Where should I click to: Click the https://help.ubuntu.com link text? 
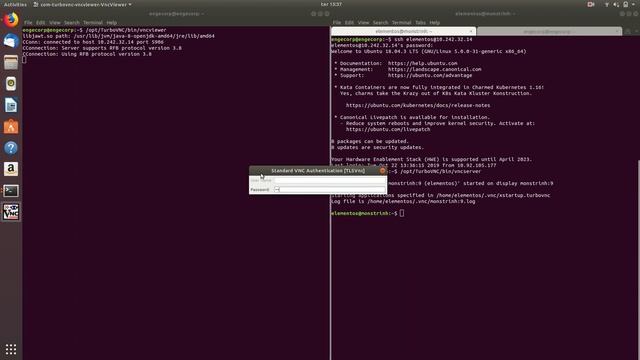click(x=422, y=63)
